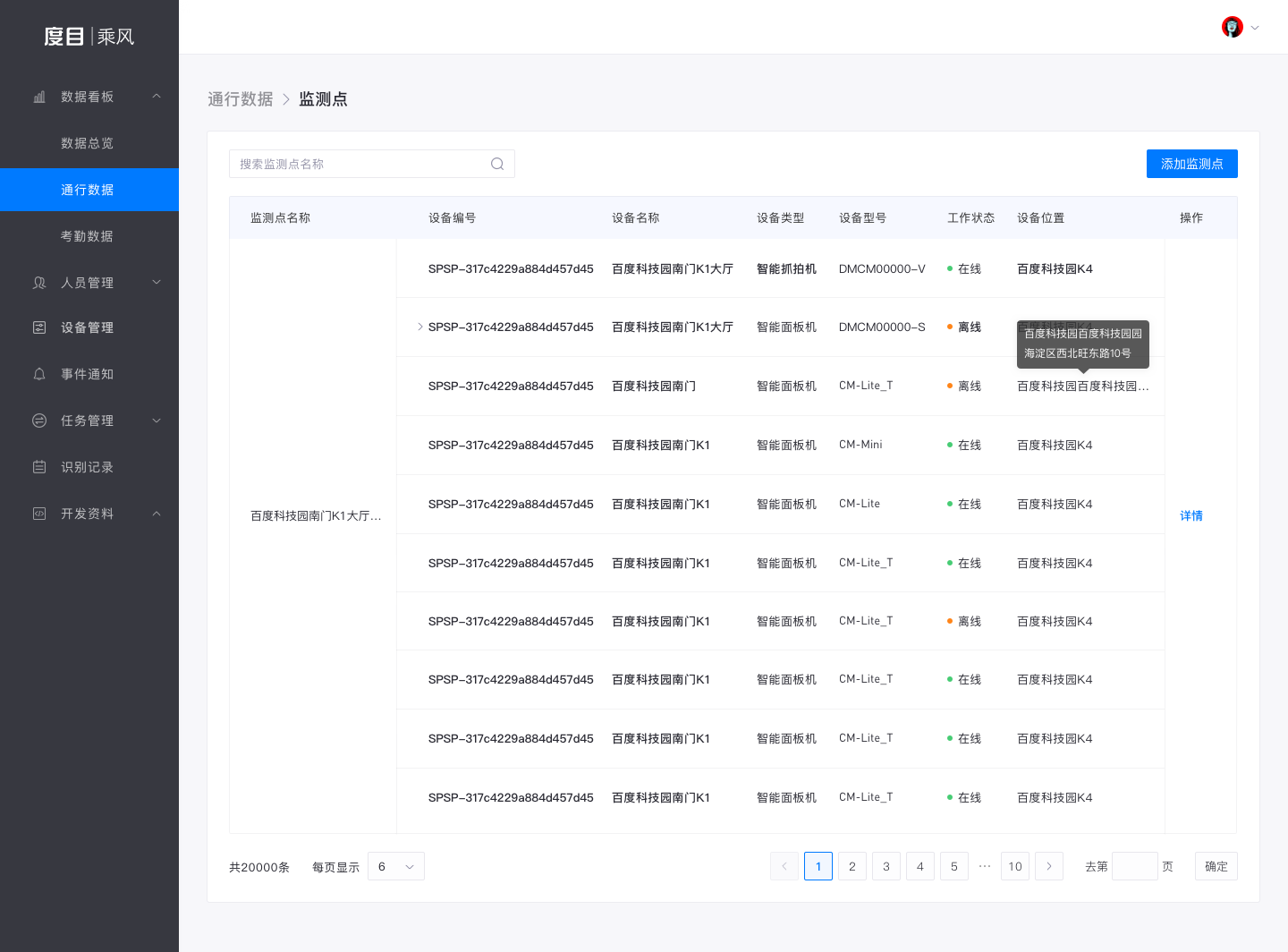1288x952 pixels.
Task: Open 考勤数据 in the sidebar
Action: pyautogui.click(x=87, y=236)
